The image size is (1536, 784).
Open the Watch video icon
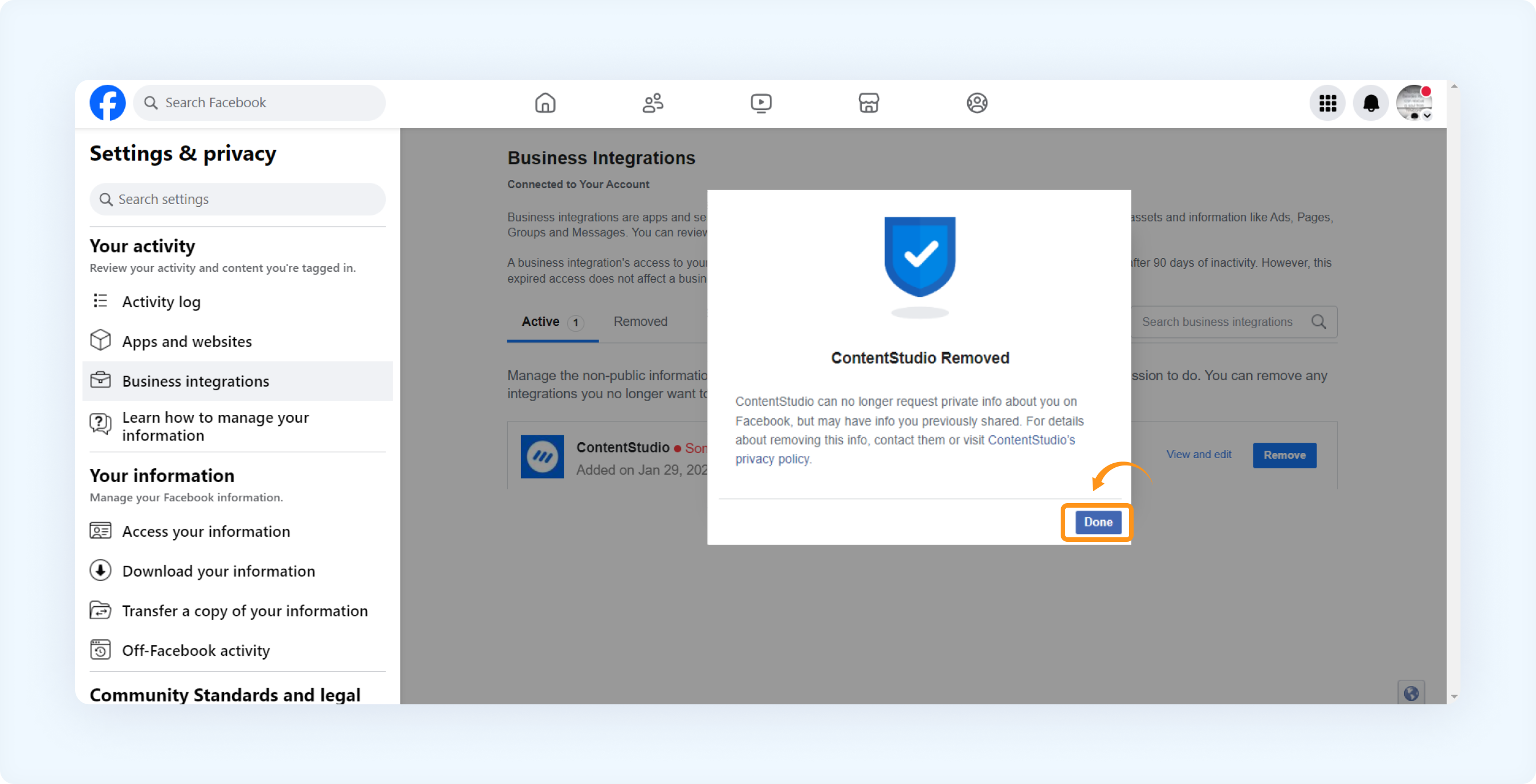[x=761, y=103]
